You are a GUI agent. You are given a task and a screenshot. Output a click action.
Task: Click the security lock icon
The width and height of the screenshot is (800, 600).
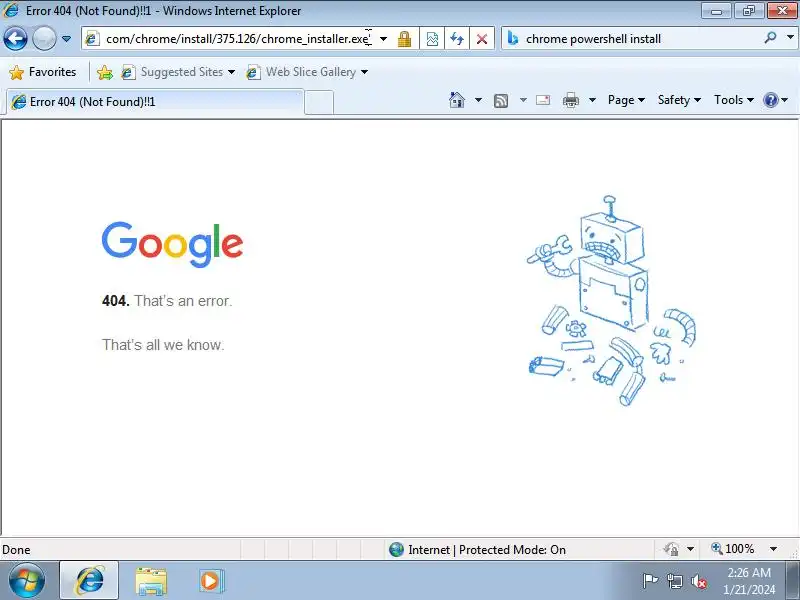pos(404,39)
